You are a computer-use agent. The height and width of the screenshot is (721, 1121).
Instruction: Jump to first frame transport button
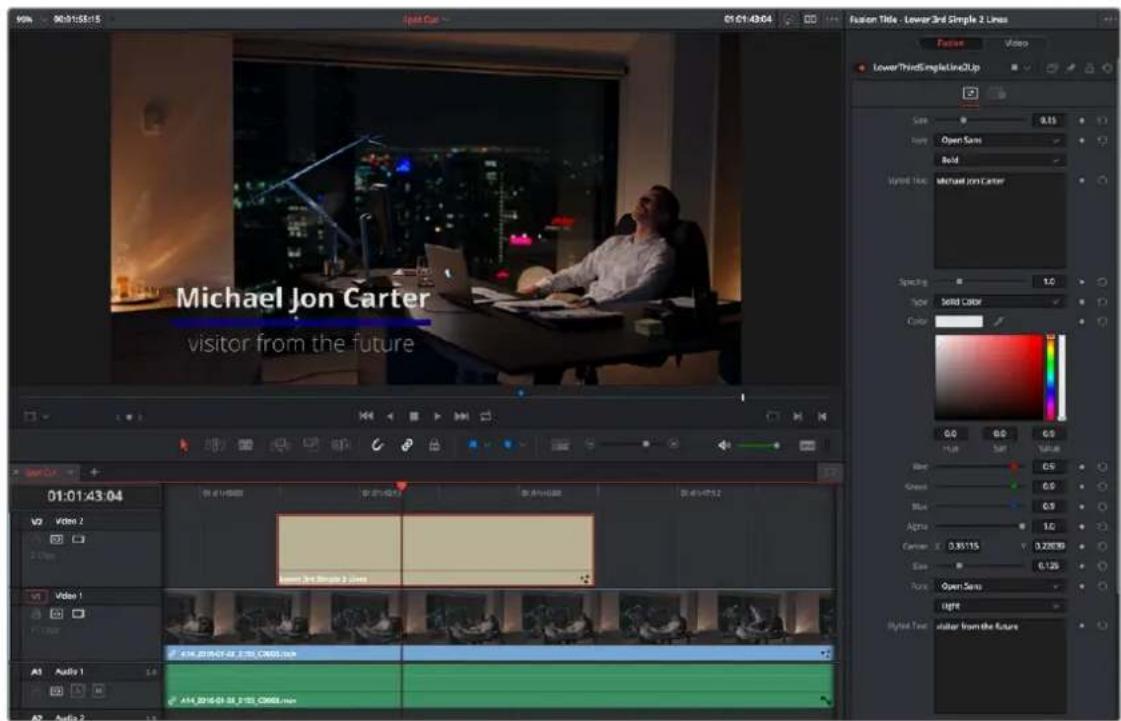coord(366,416)
